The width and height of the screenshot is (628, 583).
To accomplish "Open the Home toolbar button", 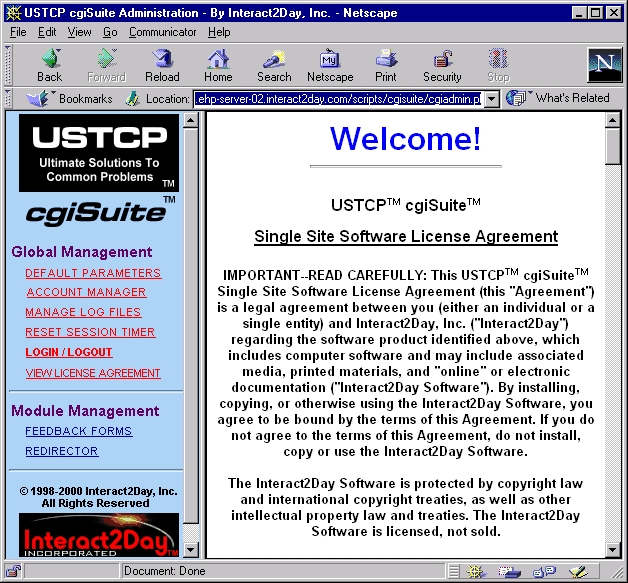I will 218,65.
